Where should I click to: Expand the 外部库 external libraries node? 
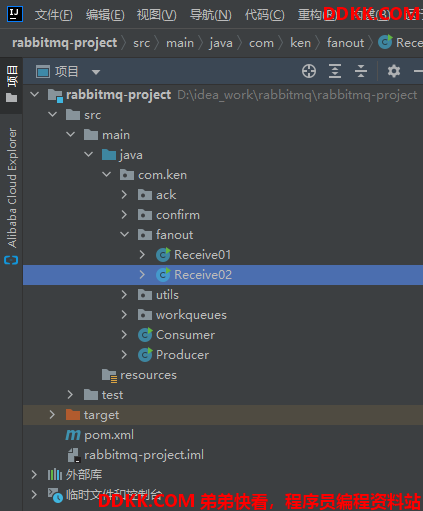tap(34, 475)
